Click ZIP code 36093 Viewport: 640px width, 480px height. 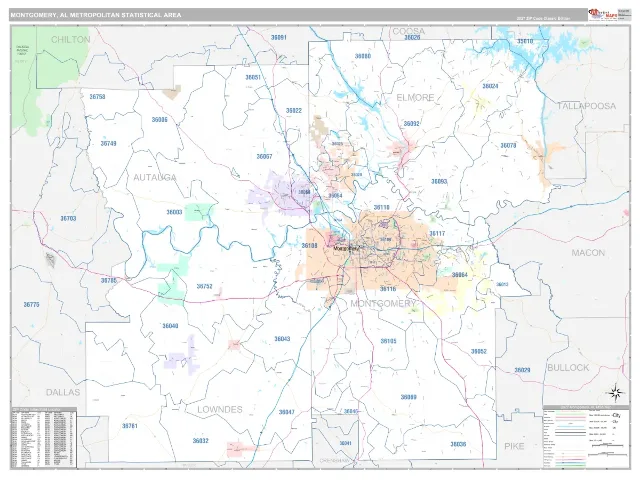click(x=439, y=182)
